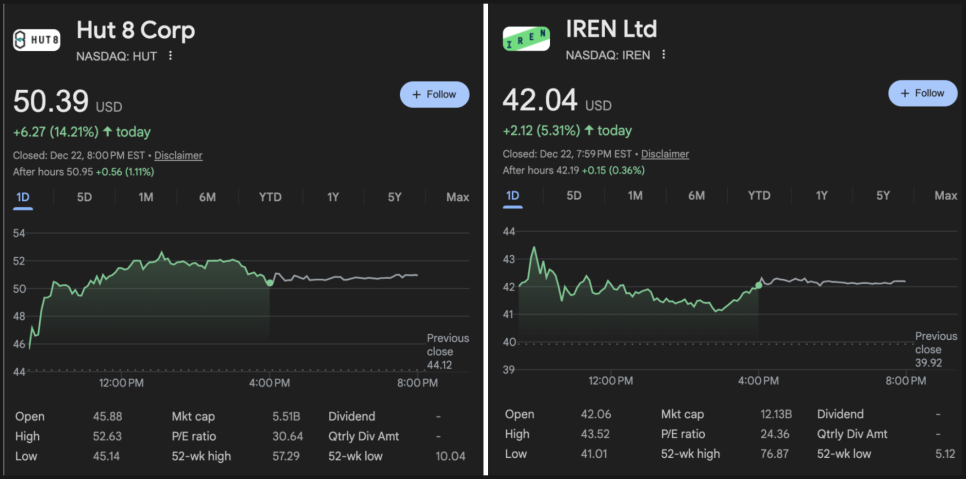Select YTD range on Hut 8 chart
The image size is (966, 479).
click(270, 197)
